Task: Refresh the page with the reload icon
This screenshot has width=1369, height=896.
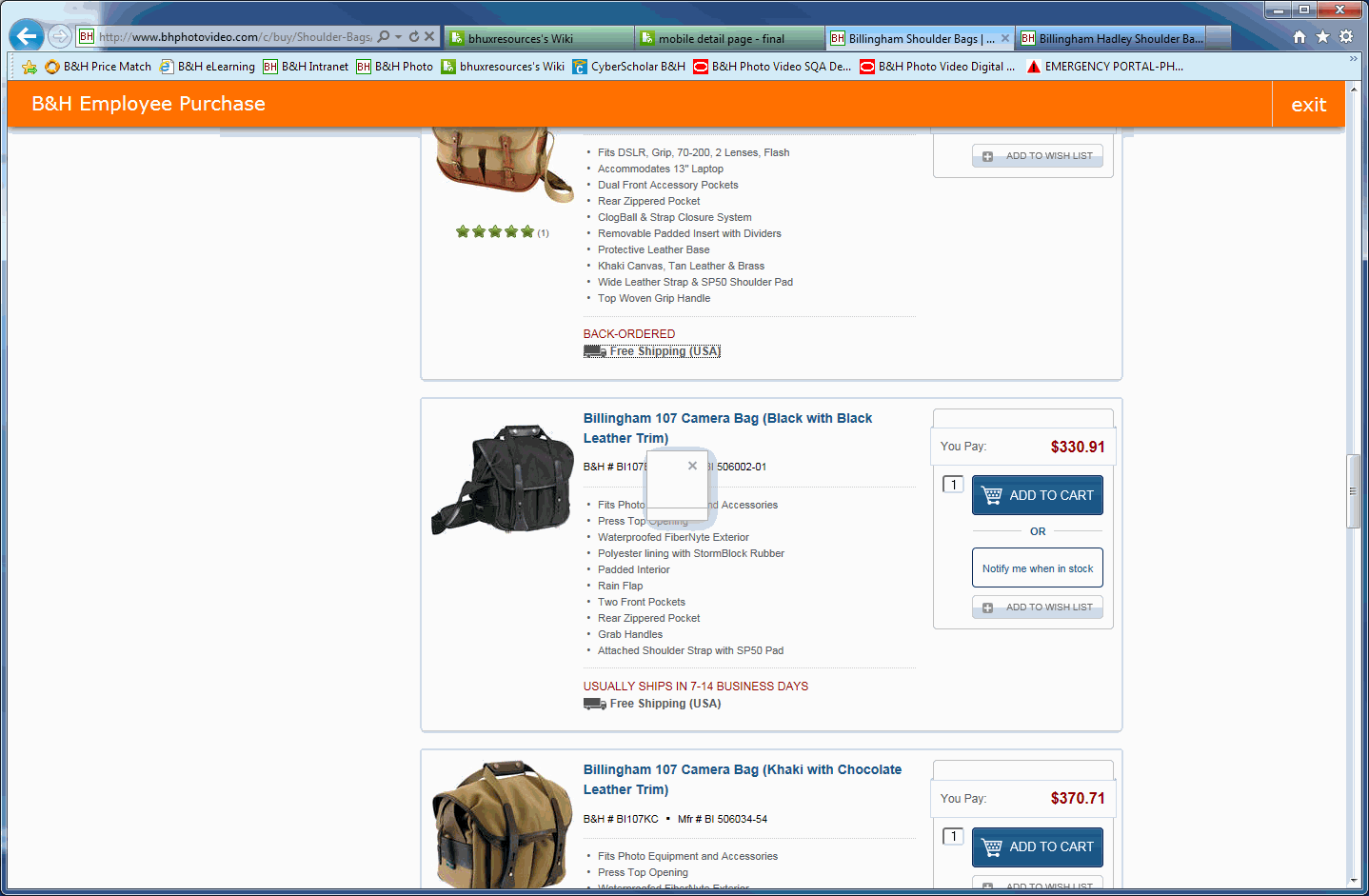Action: (x=414, y=37)
